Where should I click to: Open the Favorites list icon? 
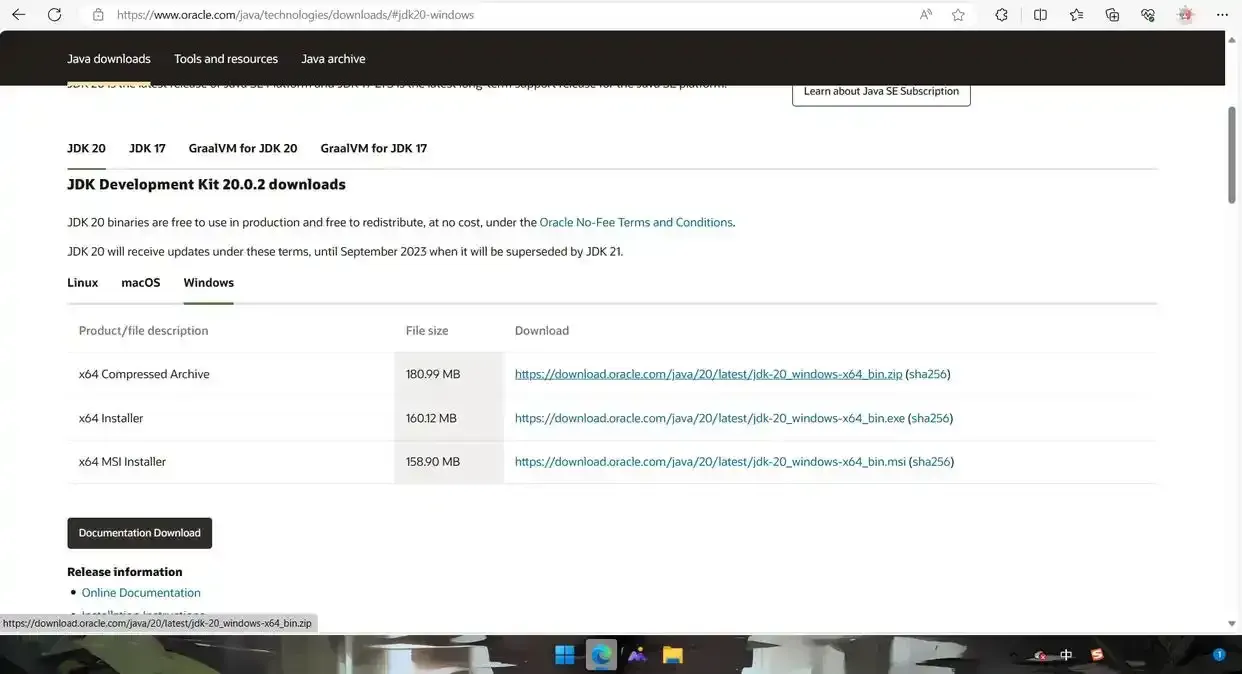(x=1076, y=15)
